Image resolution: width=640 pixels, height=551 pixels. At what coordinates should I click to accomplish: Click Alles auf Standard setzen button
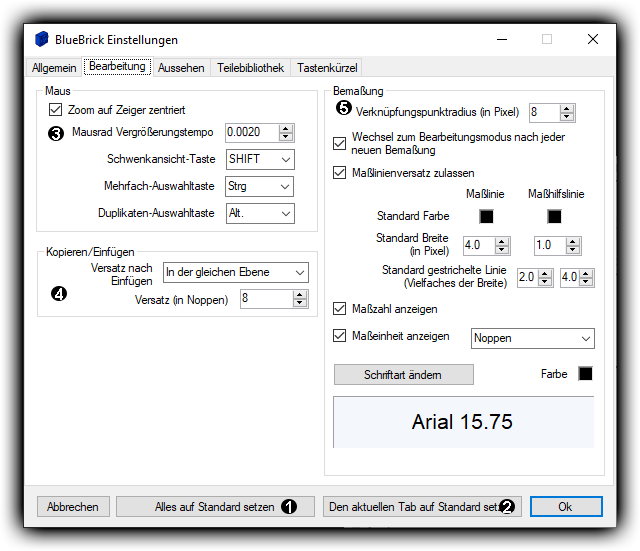pos(215,507)
